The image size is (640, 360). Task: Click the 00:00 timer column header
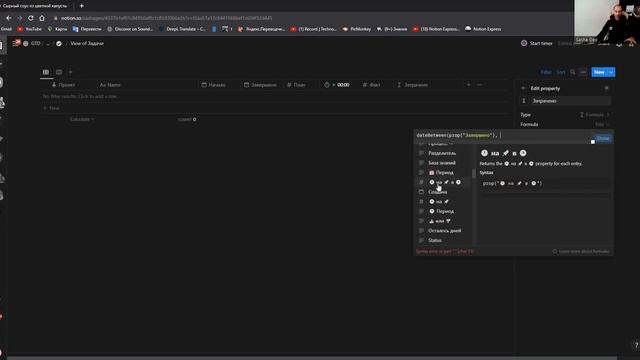(337, 85)
